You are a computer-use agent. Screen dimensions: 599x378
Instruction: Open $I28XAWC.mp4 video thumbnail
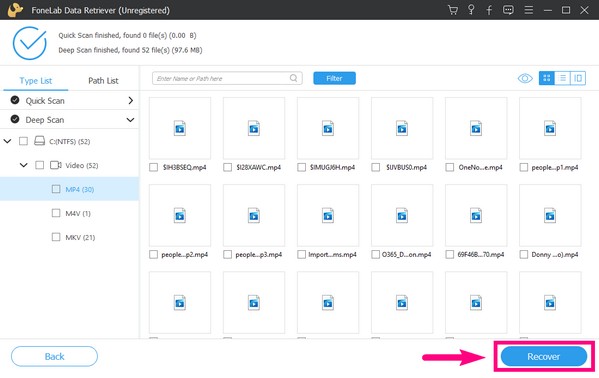click(254, 128)
